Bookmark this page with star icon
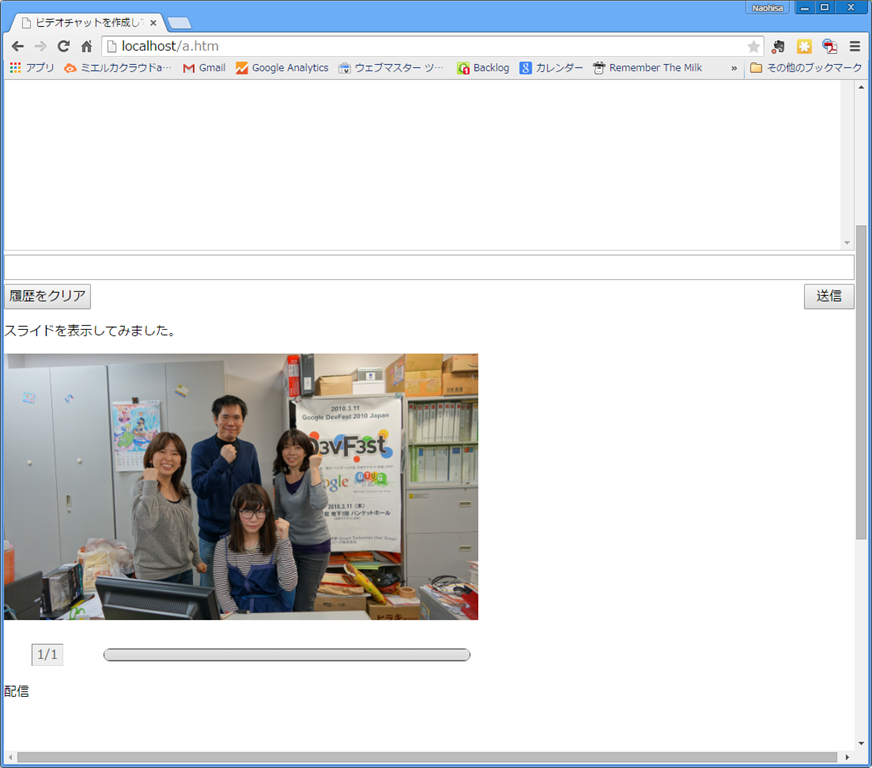872x768 pixels. 753,46
